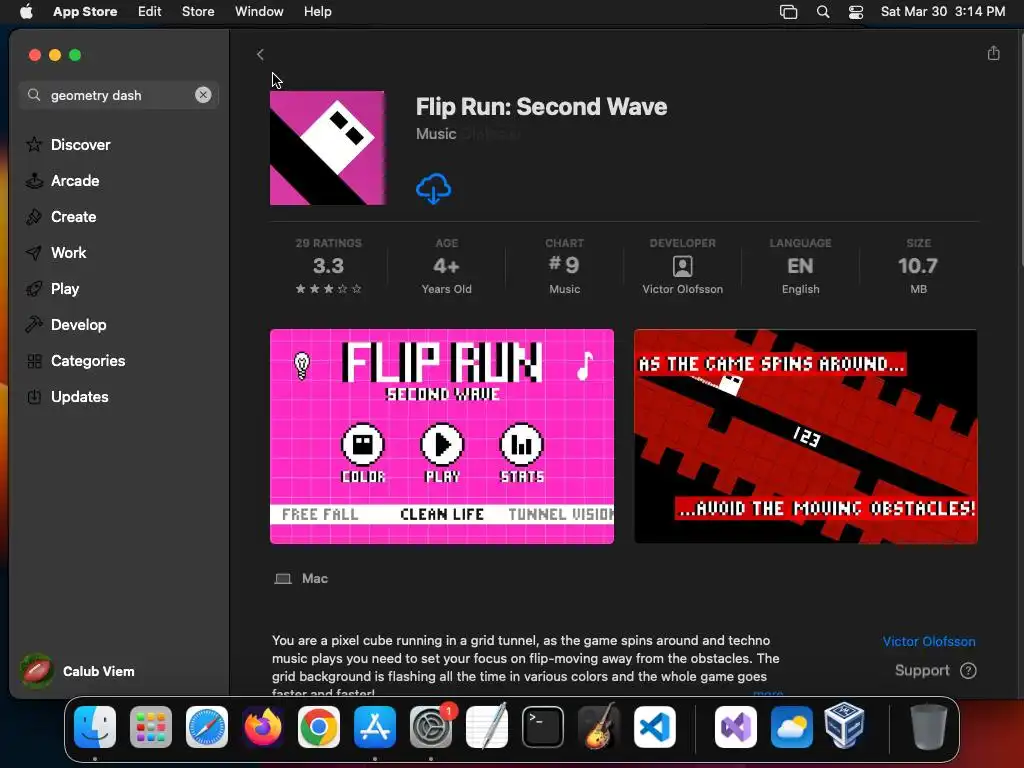Click the App Store Dock icon
Image resolution: width=1024 pixels, height=768 pixels.
pyautogui.click(x=375, y=727)
